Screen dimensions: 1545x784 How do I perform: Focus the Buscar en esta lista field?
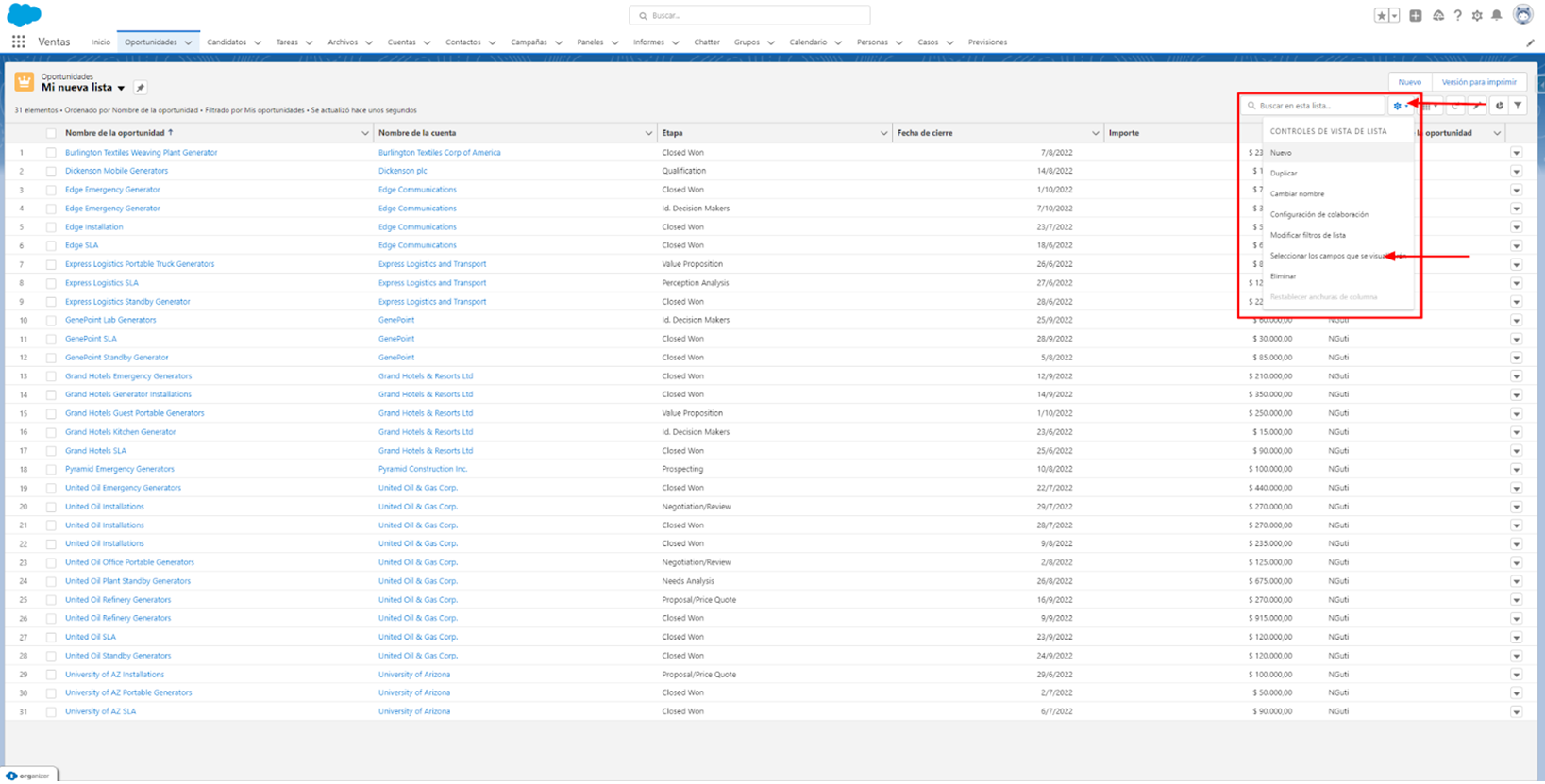(x=1314, y=106)
